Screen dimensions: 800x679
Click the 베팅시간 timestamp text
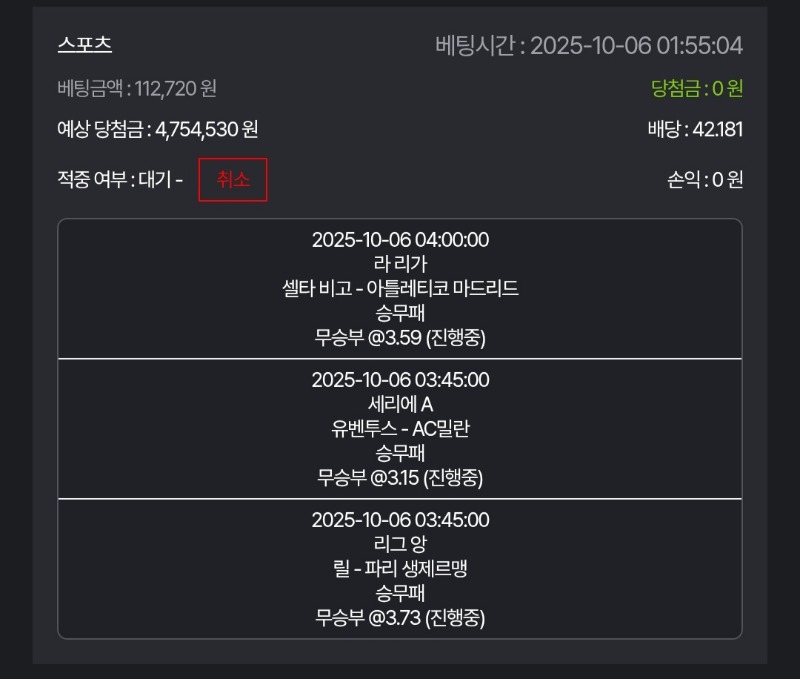(589, 46)
